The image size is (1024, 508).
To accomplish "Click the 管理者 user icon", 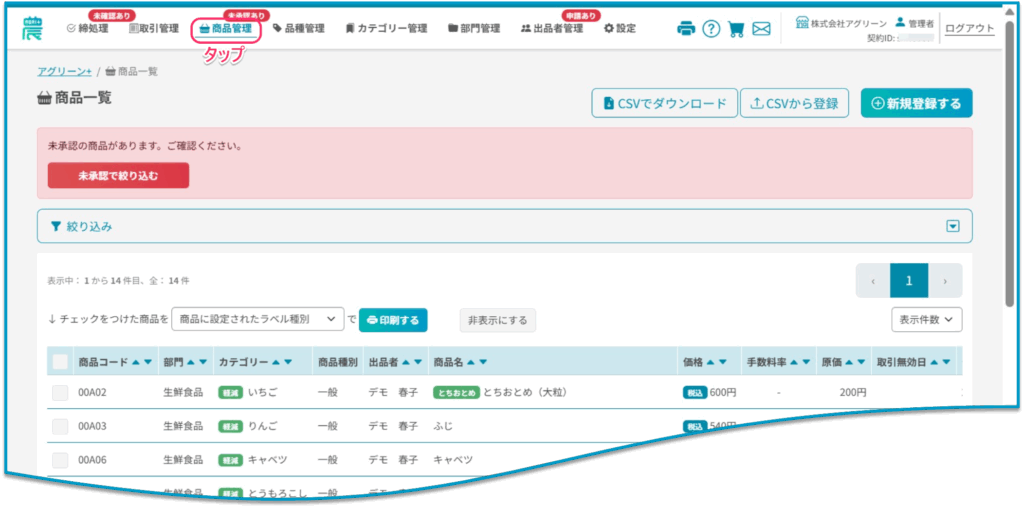I will pyautogui.click(x=900, y=22).
